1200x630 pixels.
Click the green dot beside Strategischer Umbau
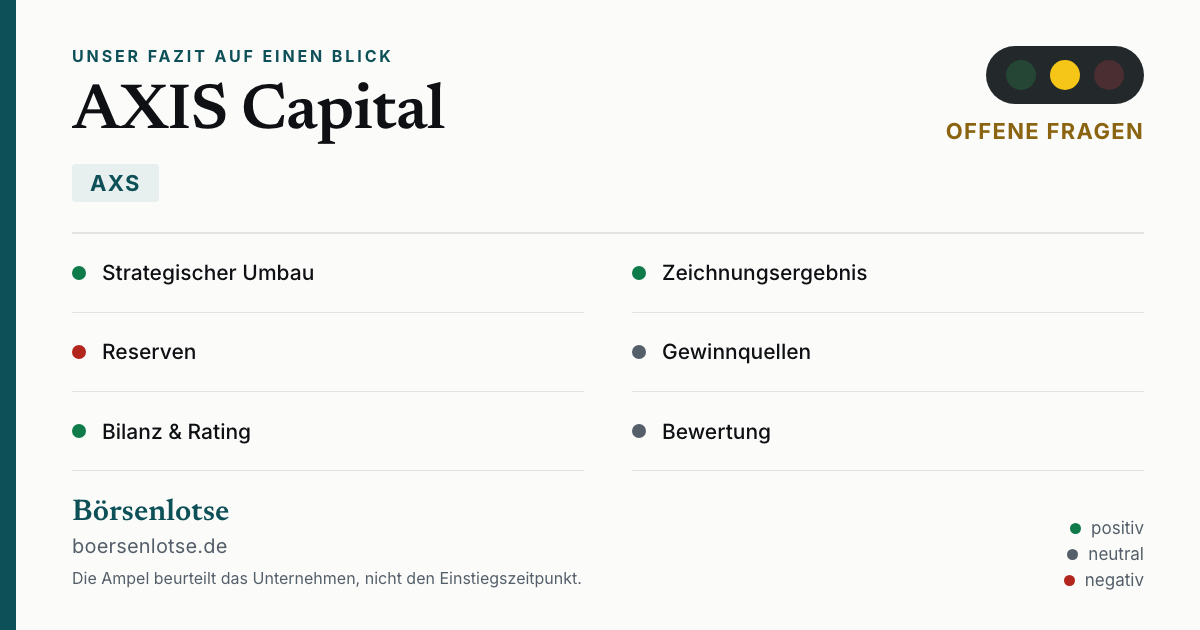click(79, 273)
